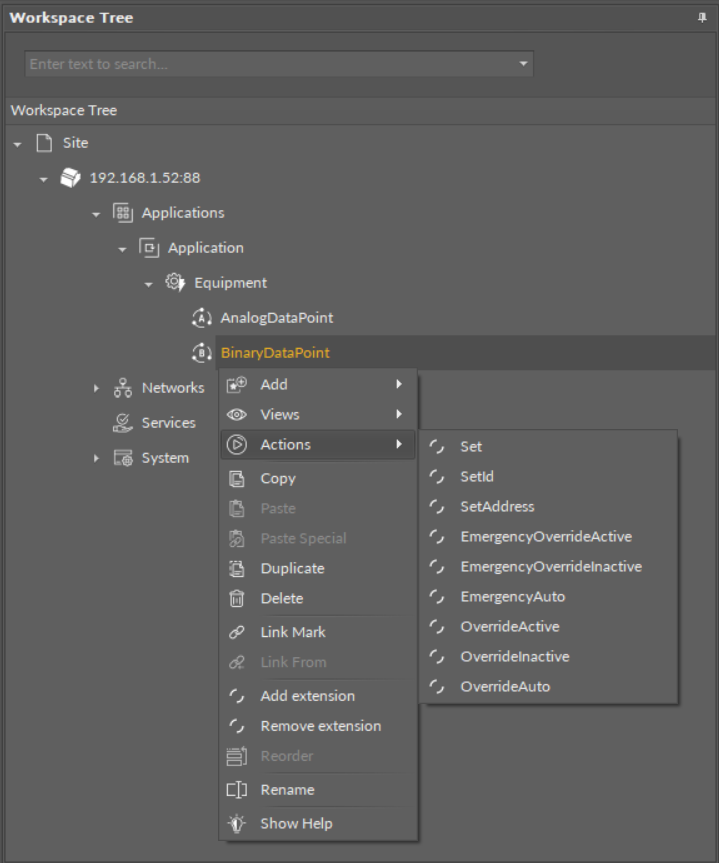Click the AnalogDataPoint node icon
The image size is (719, 863).
coord(201,318)
